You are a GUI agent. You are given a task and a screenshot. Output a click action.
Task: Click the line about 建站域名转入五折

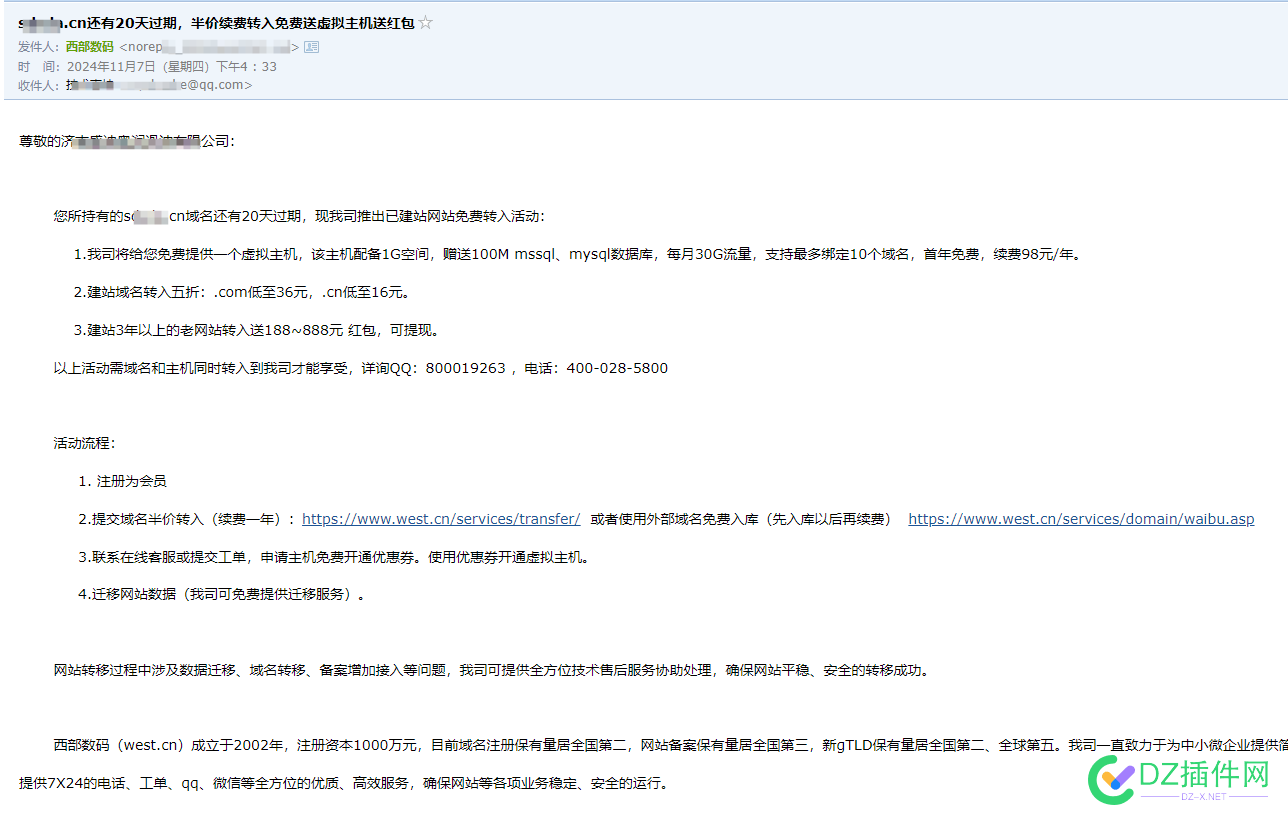click(242, 292)
